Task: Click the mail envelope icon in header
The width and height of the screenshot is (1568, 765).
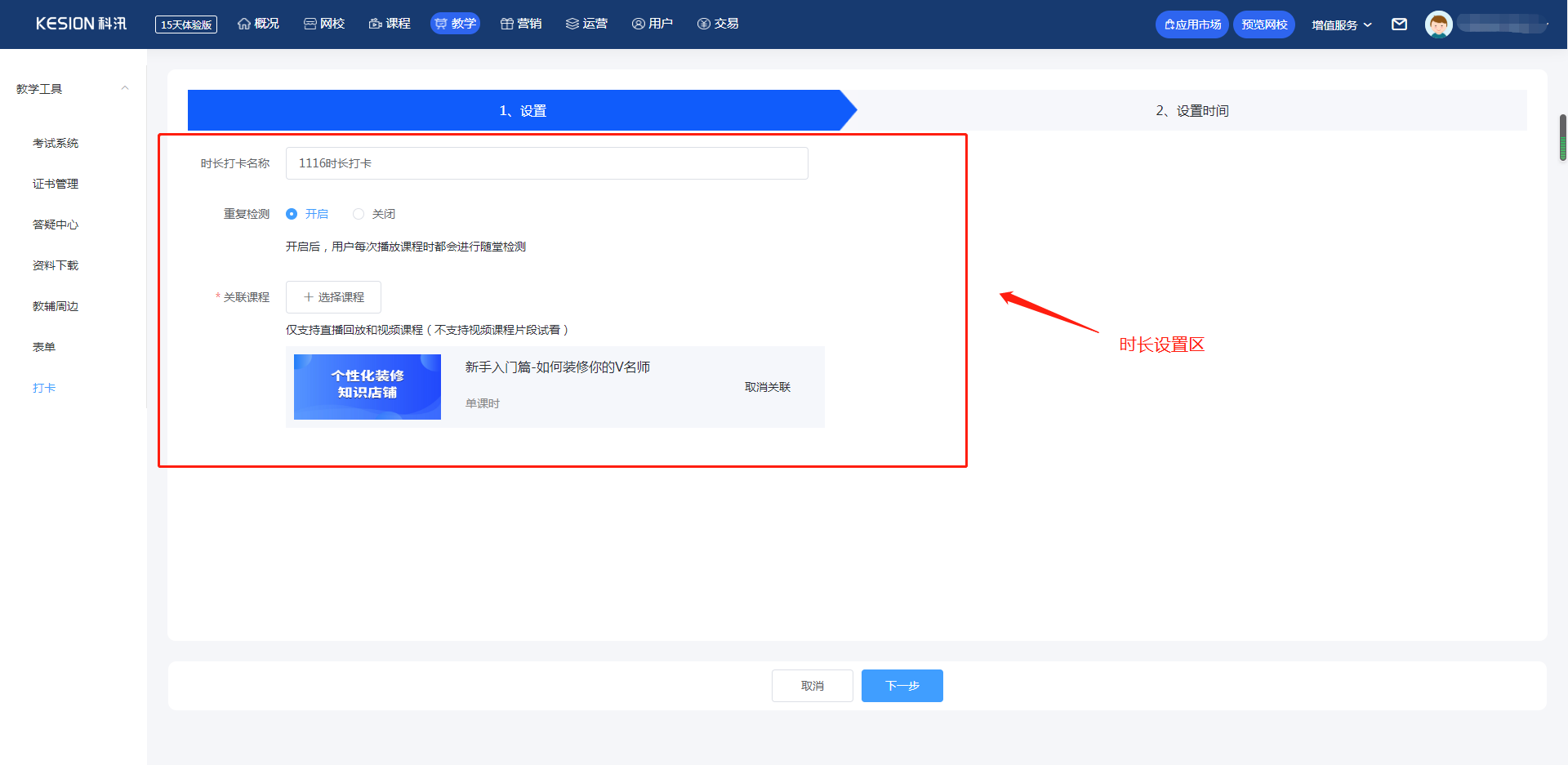Action: [1399, 24]
